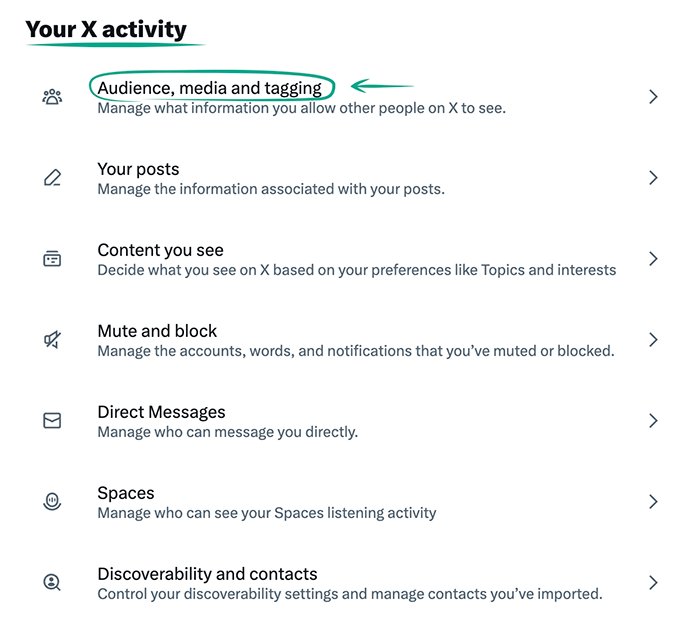This screenshot has width=700, height=640.
Task: Open Mute and block settings title
Action: click(157, 331)
